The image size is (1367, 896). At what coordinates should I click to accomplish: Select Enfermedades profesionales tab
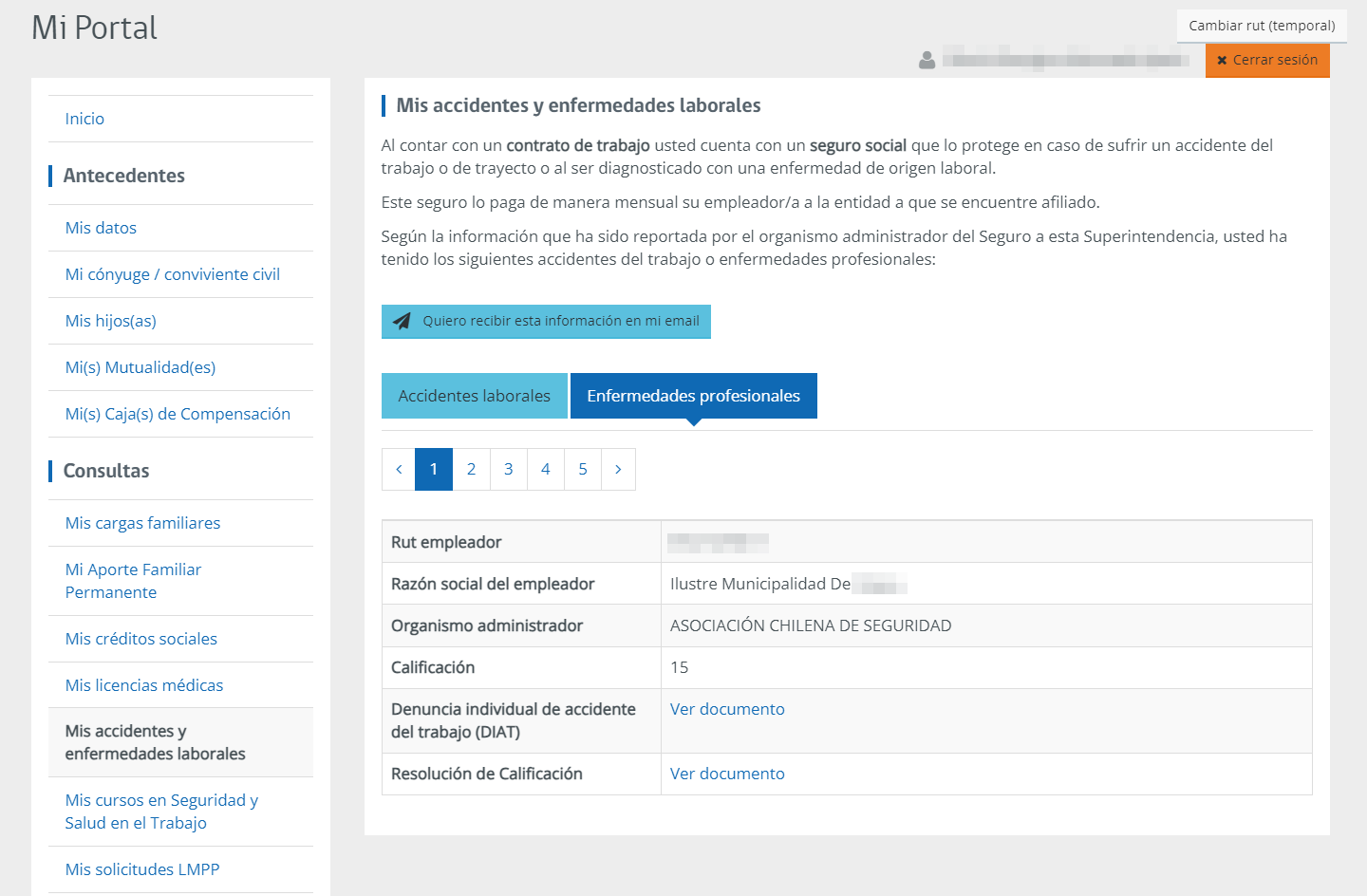coord(693,396)
